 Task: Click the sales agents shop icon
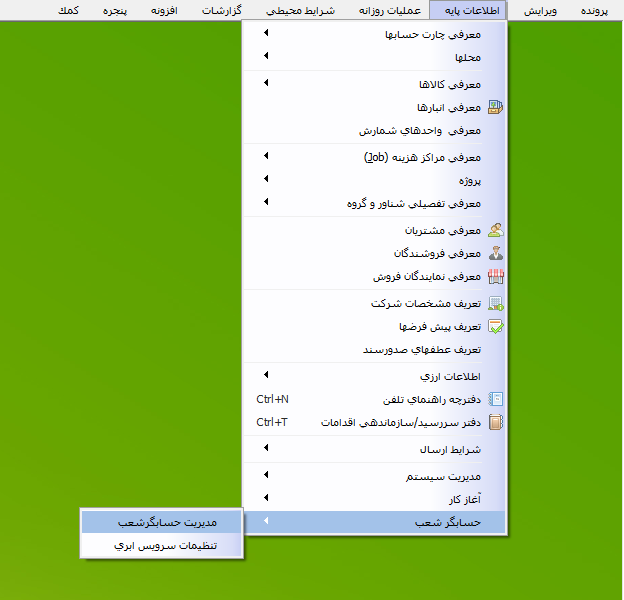tap(495, 276)
